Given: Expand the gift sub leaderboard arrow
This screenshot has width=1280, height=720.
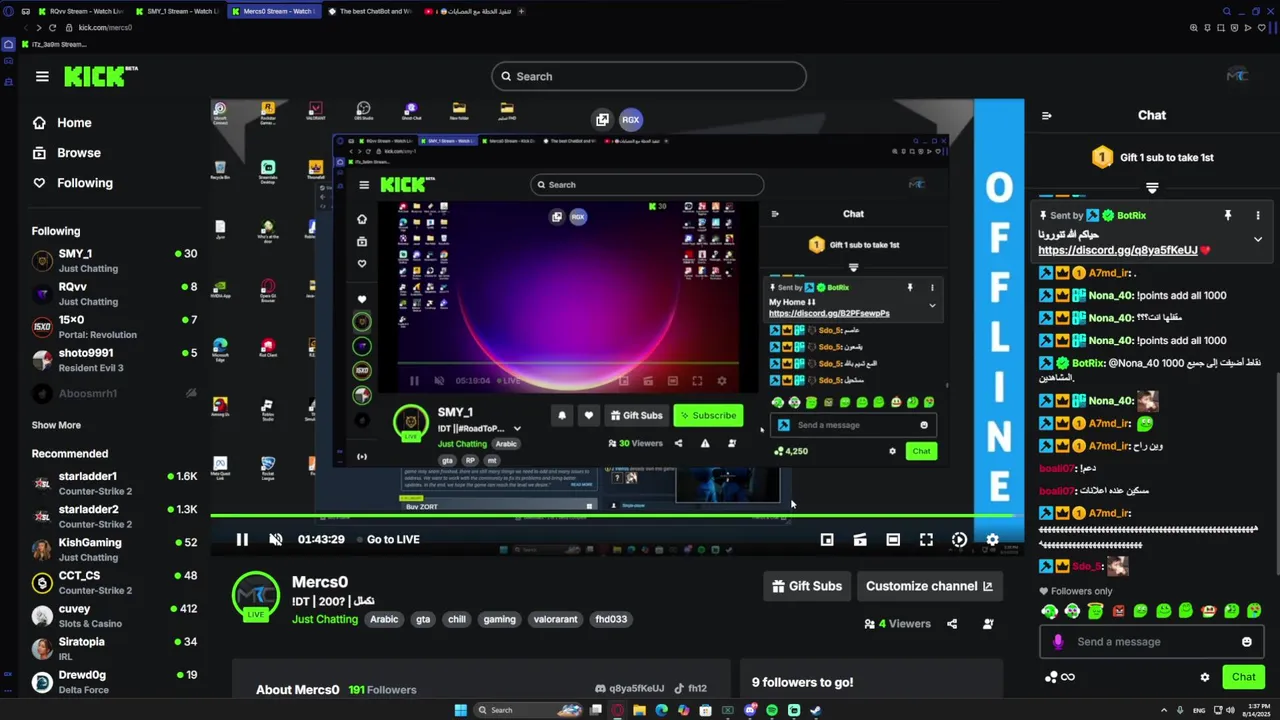Looking at the screenshot, I should 1152,188.
